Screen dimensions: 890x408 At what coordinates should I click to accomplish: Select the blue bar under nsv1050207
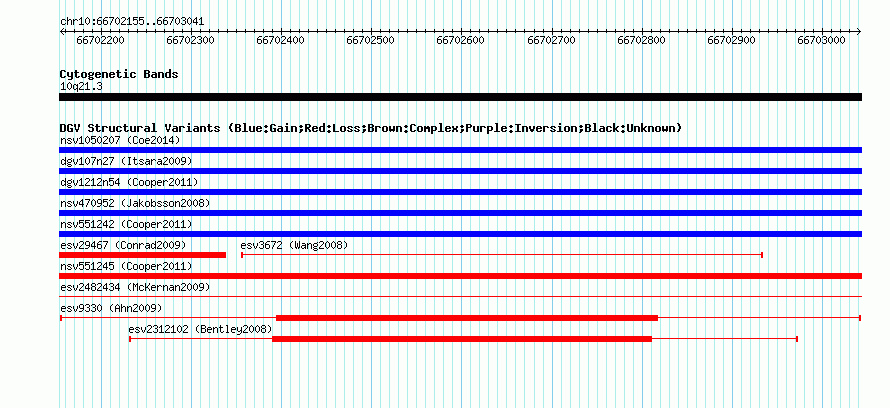460,150
